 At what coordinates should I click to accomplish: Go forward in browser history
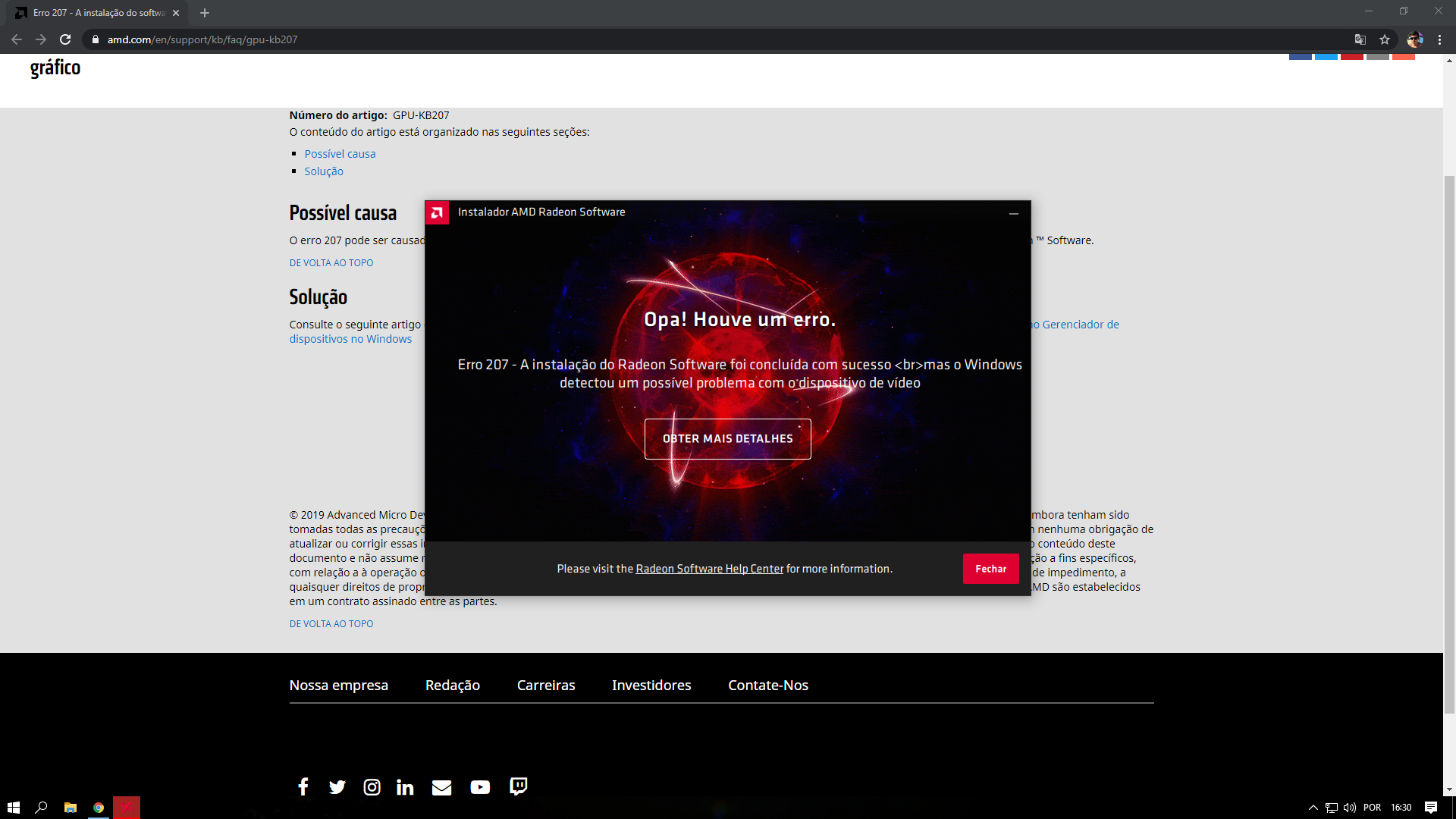pos(41,39)
